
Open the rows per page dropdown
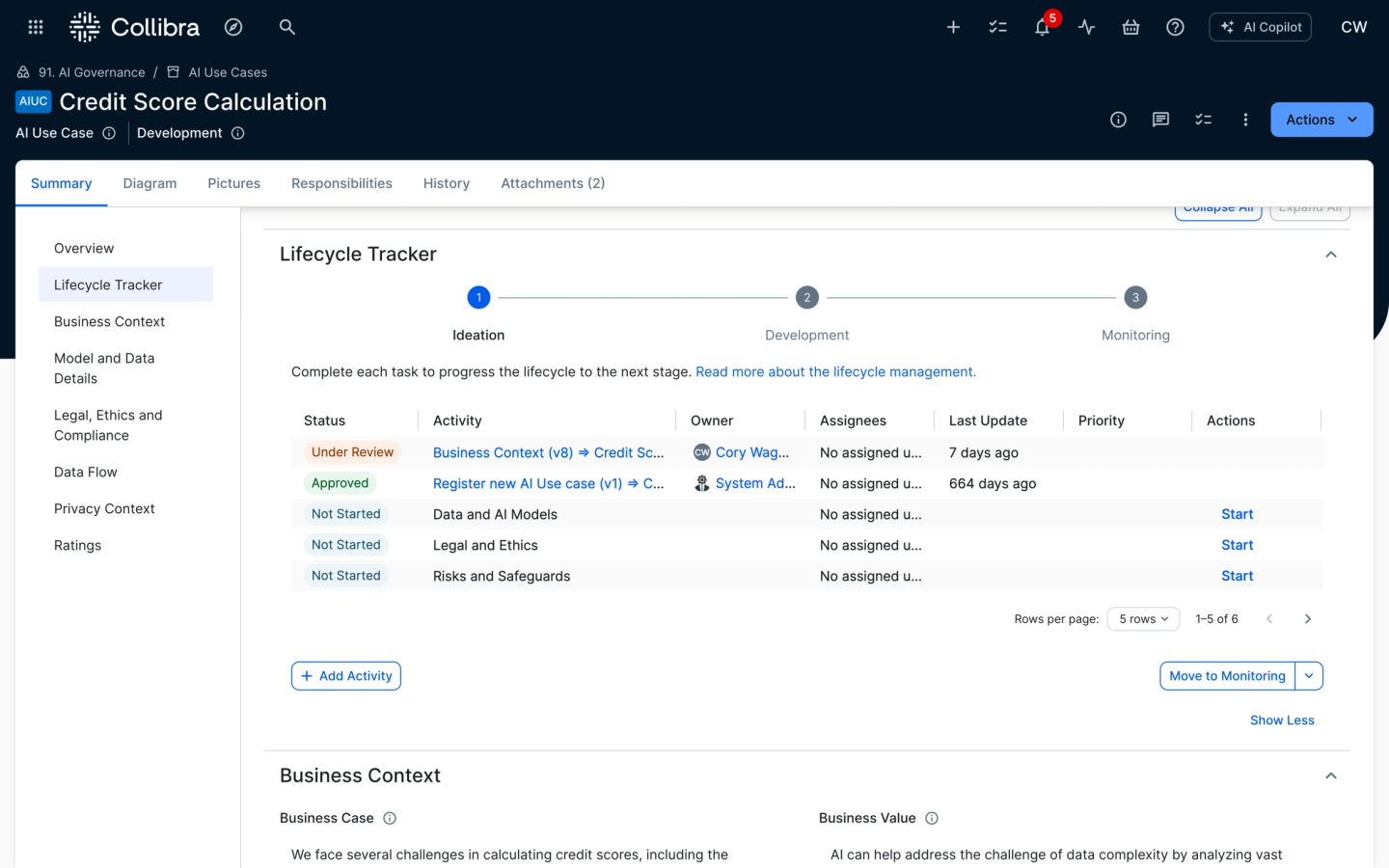click(x=1143, y=619)
